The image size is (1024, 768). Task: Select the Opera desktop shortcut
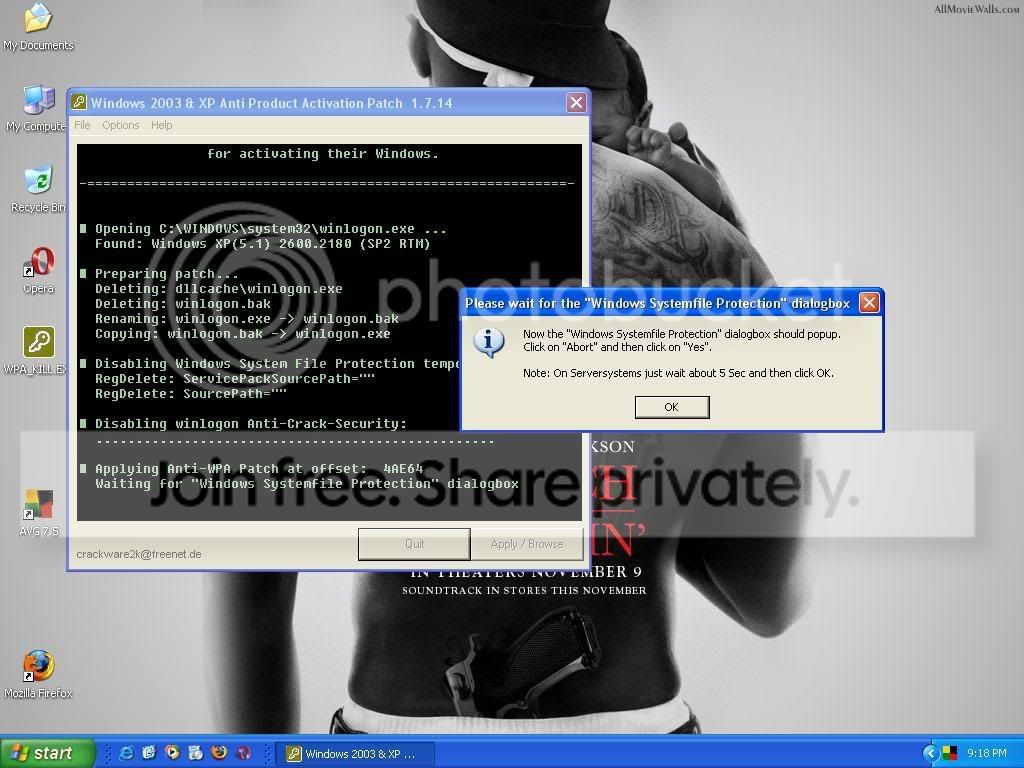point(39,270)
